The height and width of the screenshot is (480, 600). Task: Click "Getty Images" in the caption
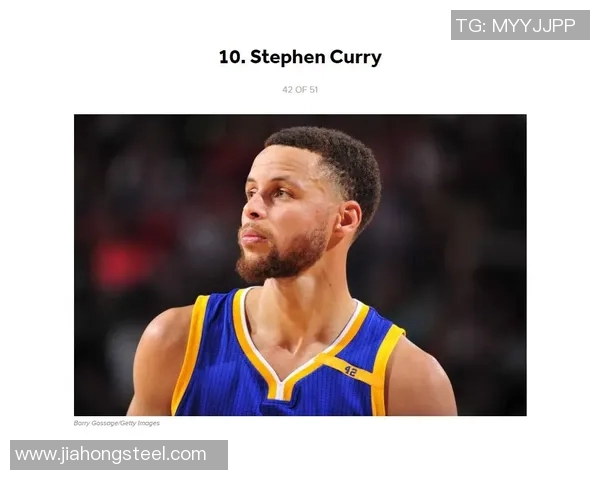[140, 423]
